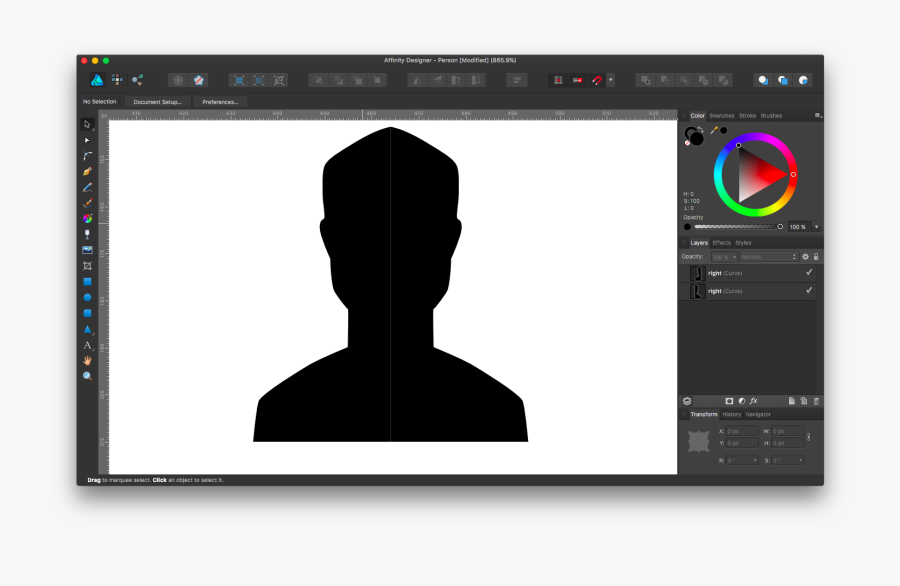Open Preferences
This screenshot has width=900, height=586.
(220, 101)
